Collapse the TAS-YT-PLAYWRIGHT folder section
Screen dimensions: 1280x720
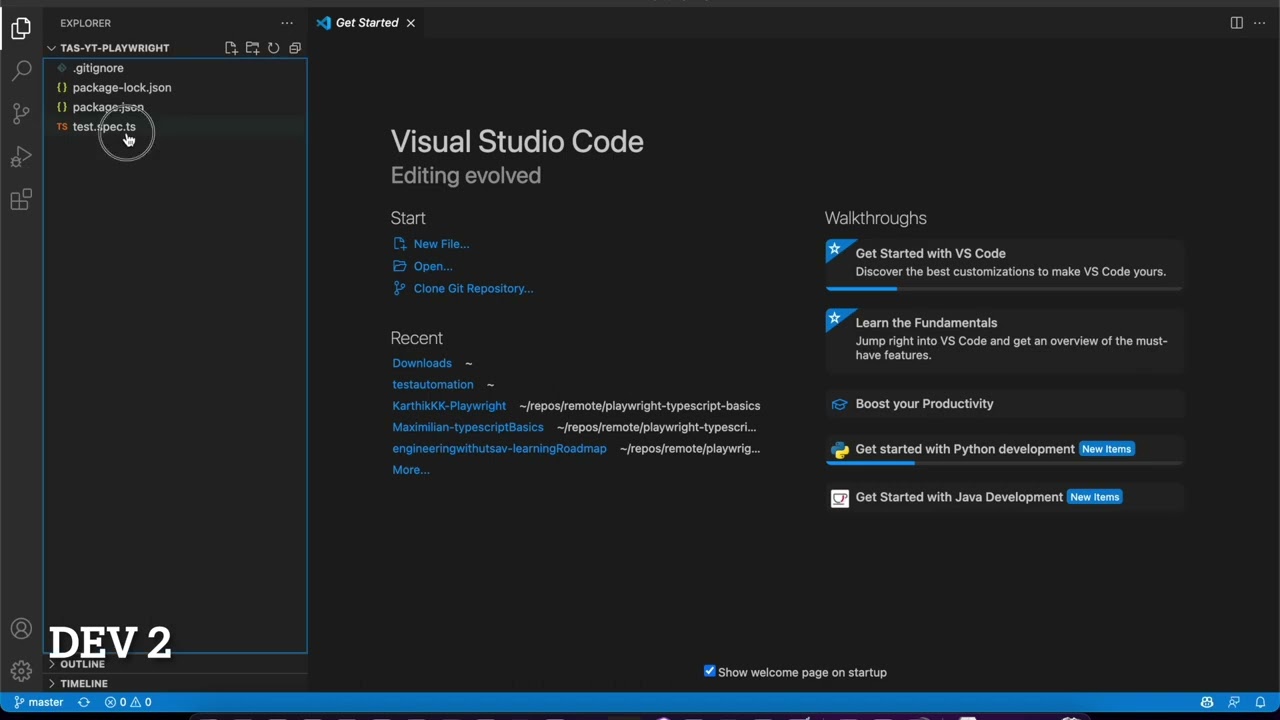pos(114,48)
